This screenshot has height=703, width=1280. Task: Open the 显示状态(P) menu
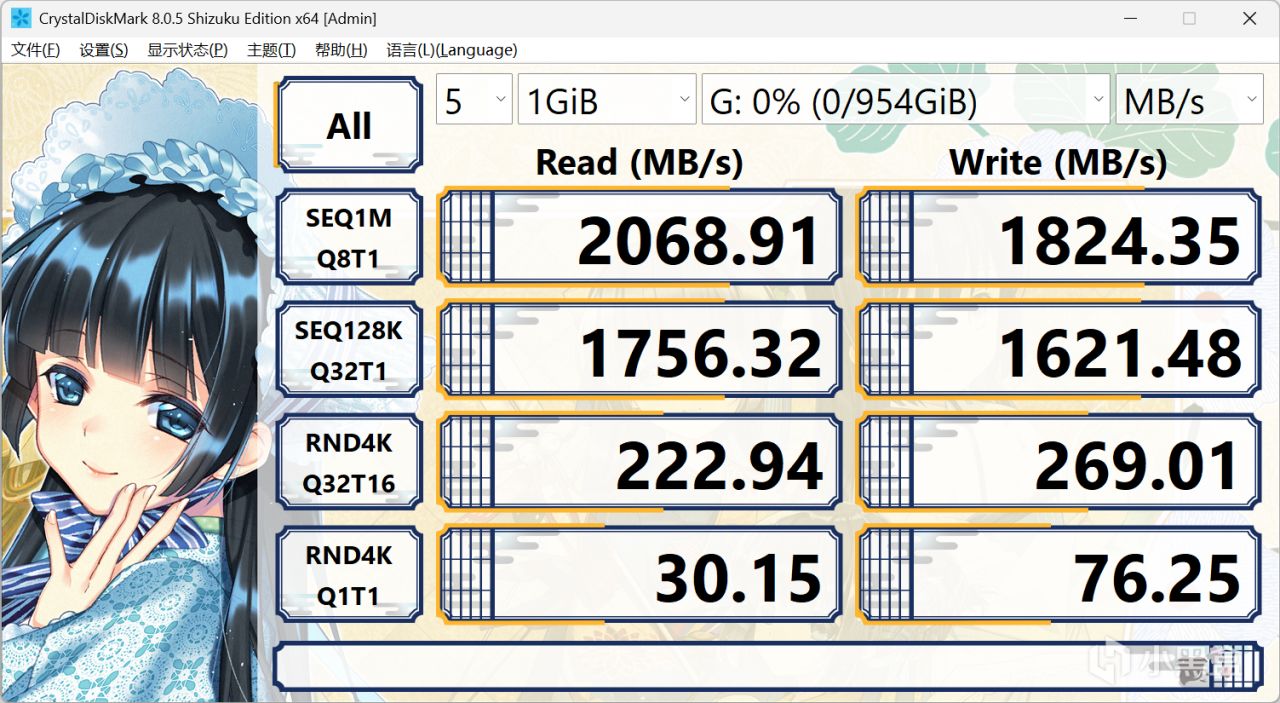[188, 50]
